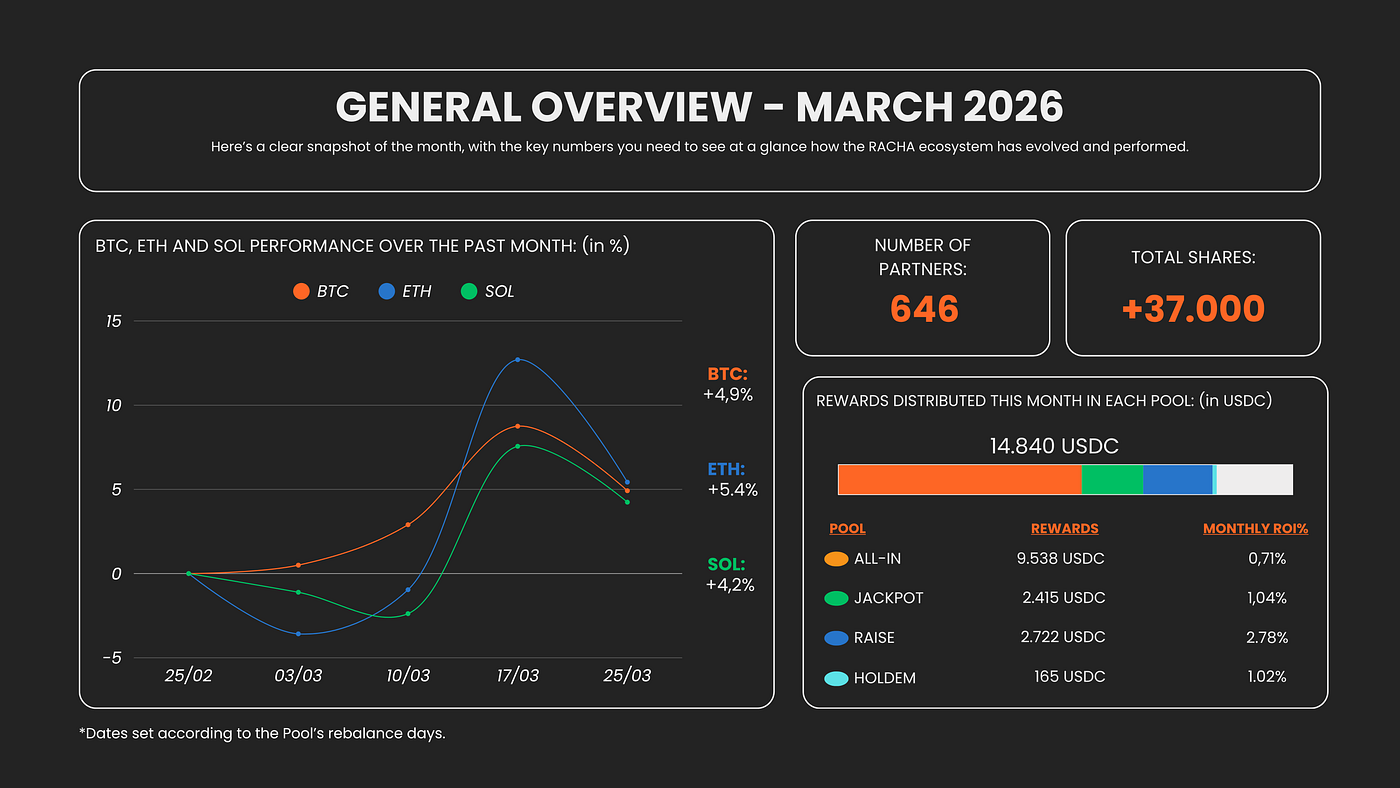The height and width of the screenshot is (788, 1400).
Task: Select the green segment of rewards bar
Action: 1112,480
